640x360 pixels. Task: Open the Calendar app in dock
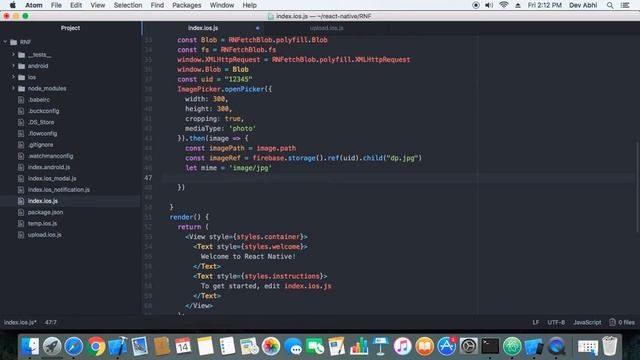coord(183,347)
